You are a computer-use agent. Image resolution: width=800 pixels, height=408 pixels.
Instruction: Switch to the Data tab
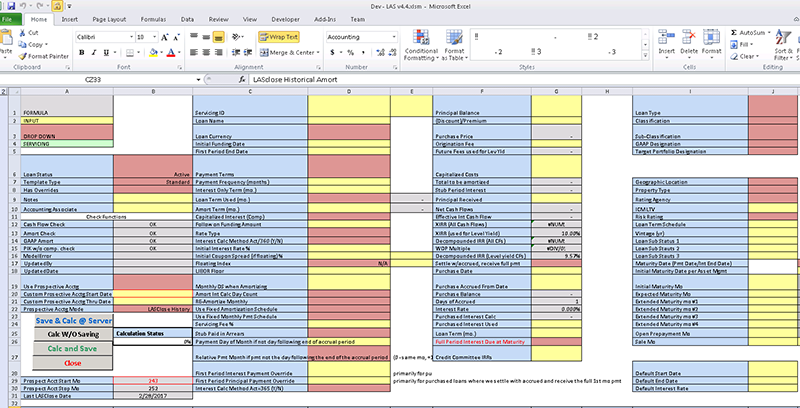tap(187, 19)
